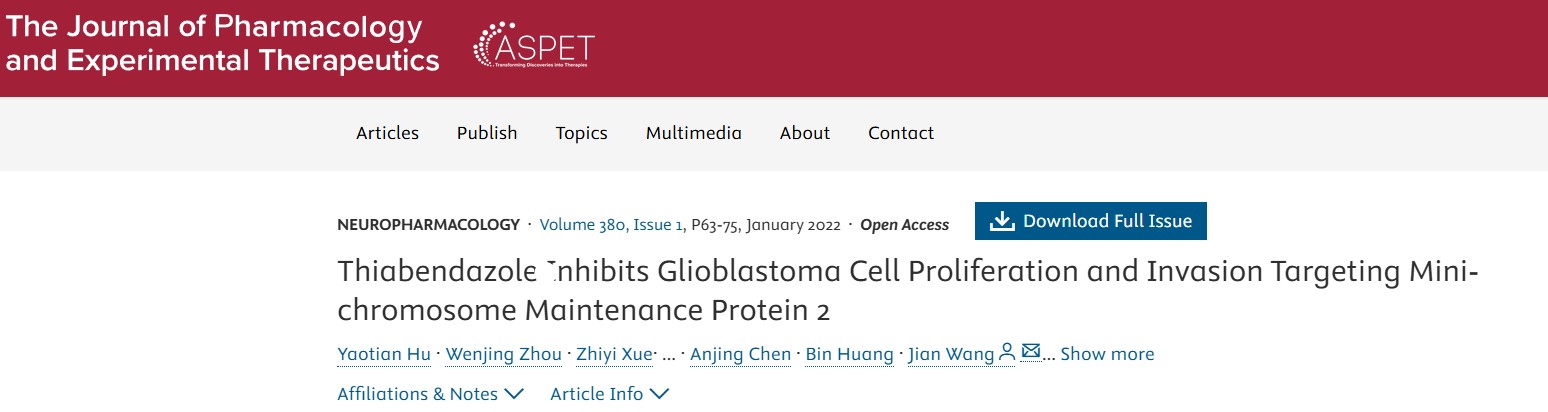The width and height of the screenshot is (1548, 412).
Task: Expand Affiliations & Notes section
Action: [430, 394]
